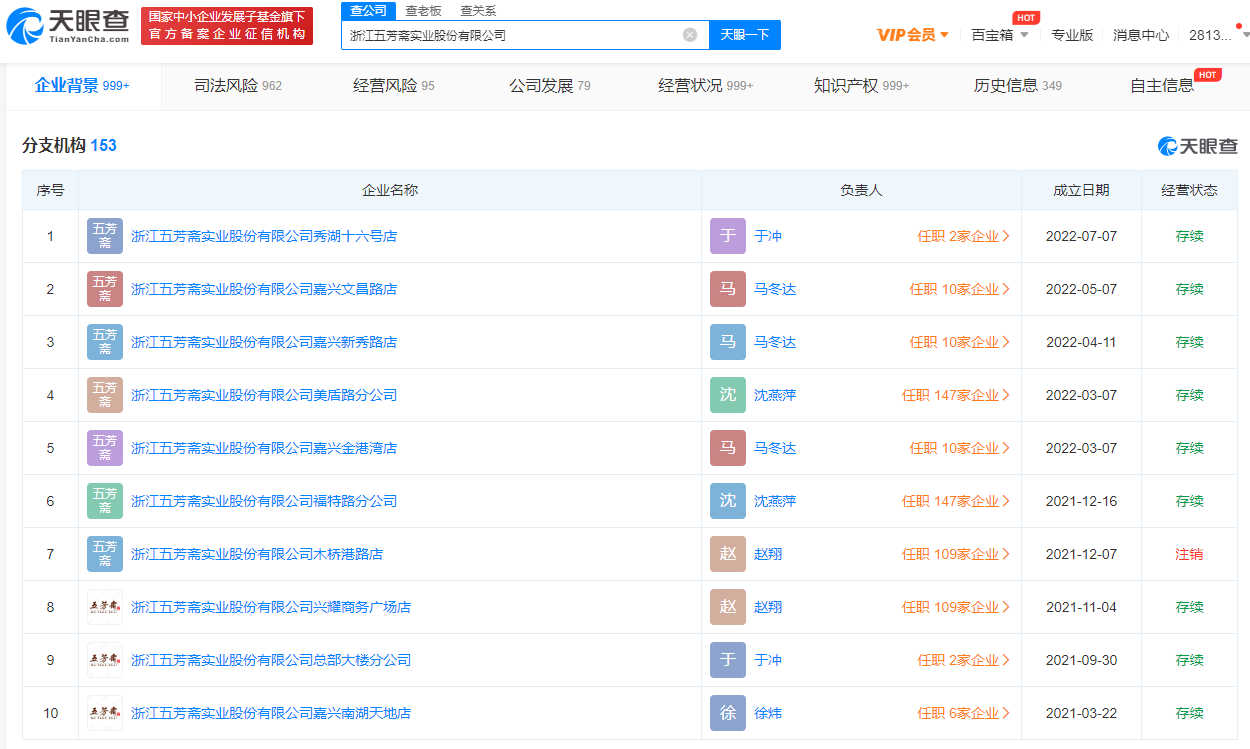Expand 任职 6家企业 for 徐炜
The image size is (1250, 749).
point(963,713)
